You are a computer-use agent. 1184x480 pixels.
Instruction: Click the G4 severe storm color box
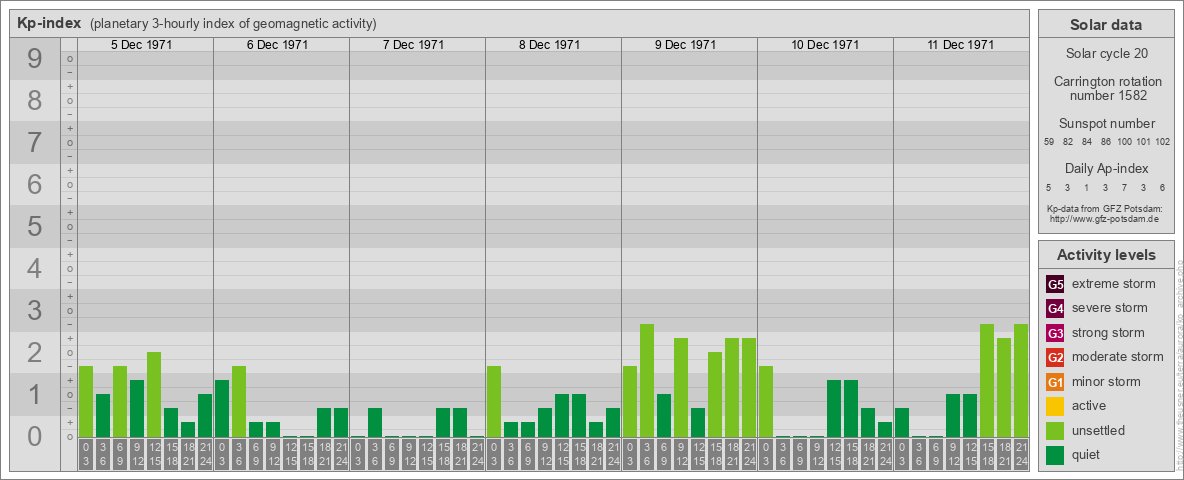pos(1055,309)
